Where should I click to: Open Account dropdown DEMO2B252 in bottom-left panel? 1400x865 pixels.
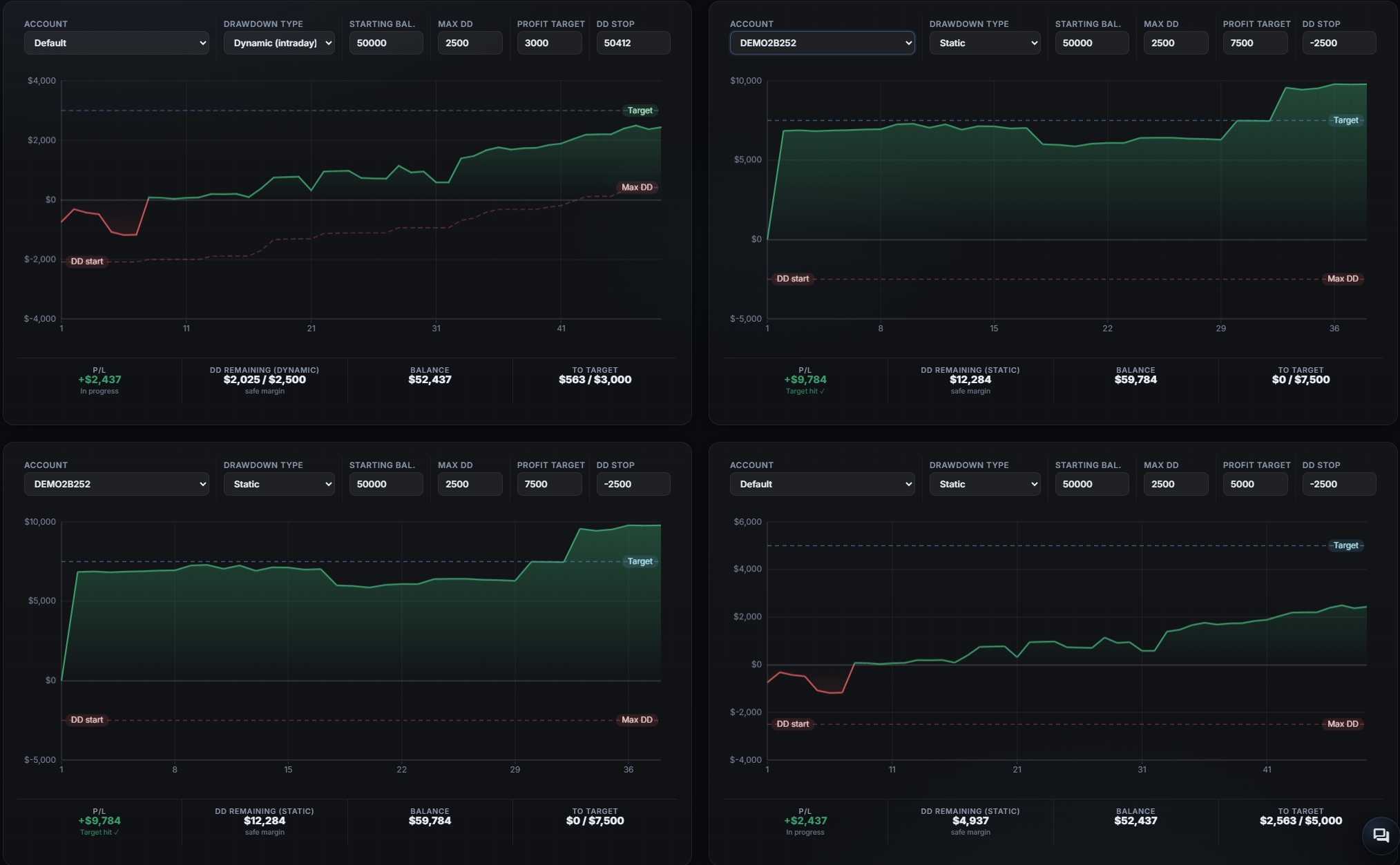point(117,484)
